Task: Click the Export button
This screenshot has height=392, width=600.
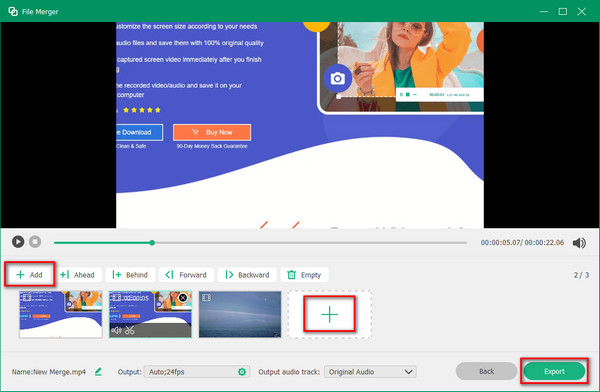Action: coord(554,371)
